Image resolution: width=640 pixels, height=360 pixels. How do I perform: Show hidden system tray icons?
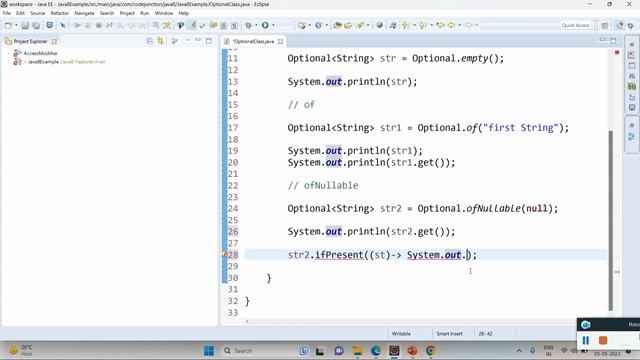tap(519, 351)
